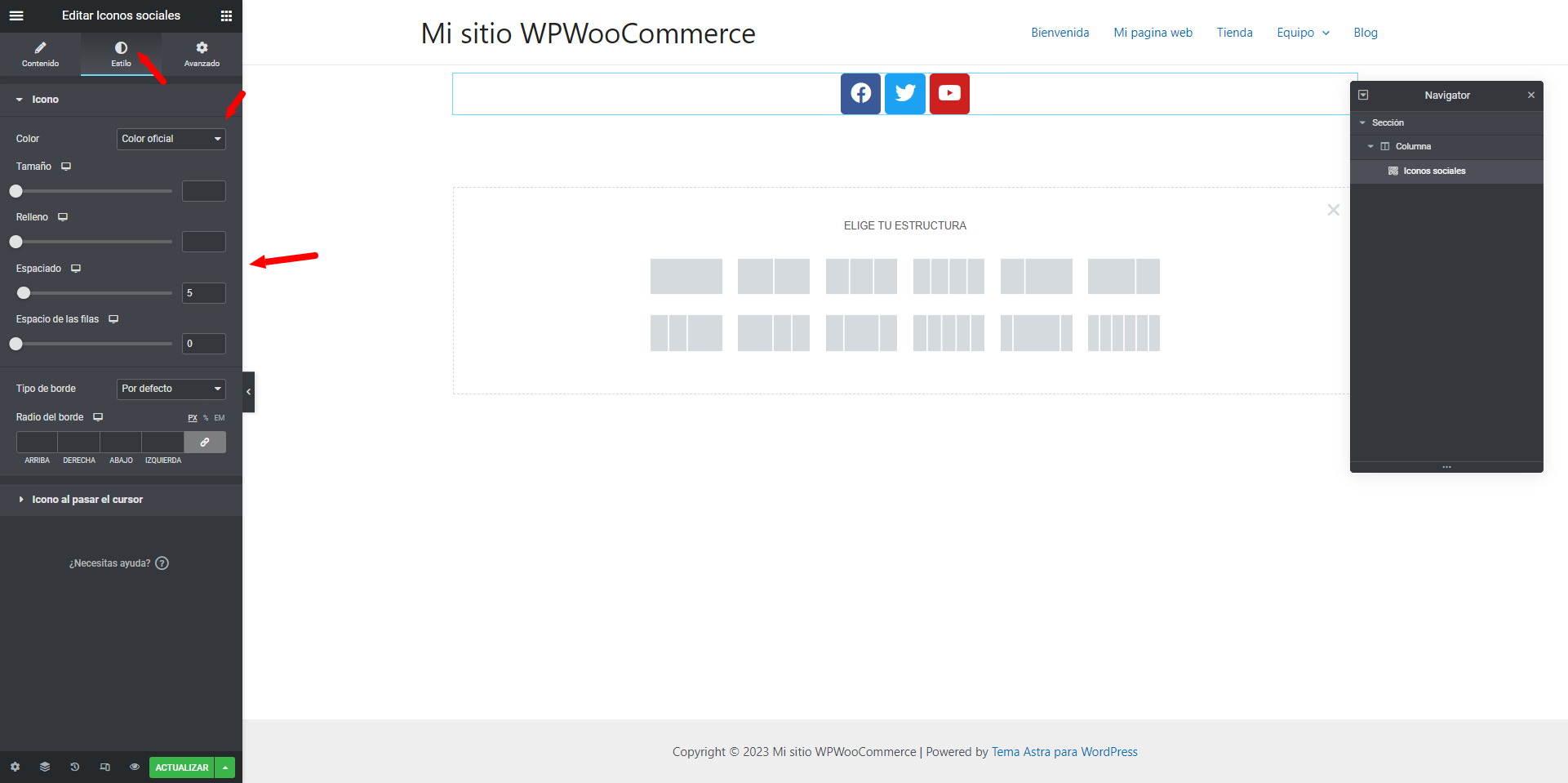
Task: Open responsive mode icon in footer
Action: (x=104, y=767)
